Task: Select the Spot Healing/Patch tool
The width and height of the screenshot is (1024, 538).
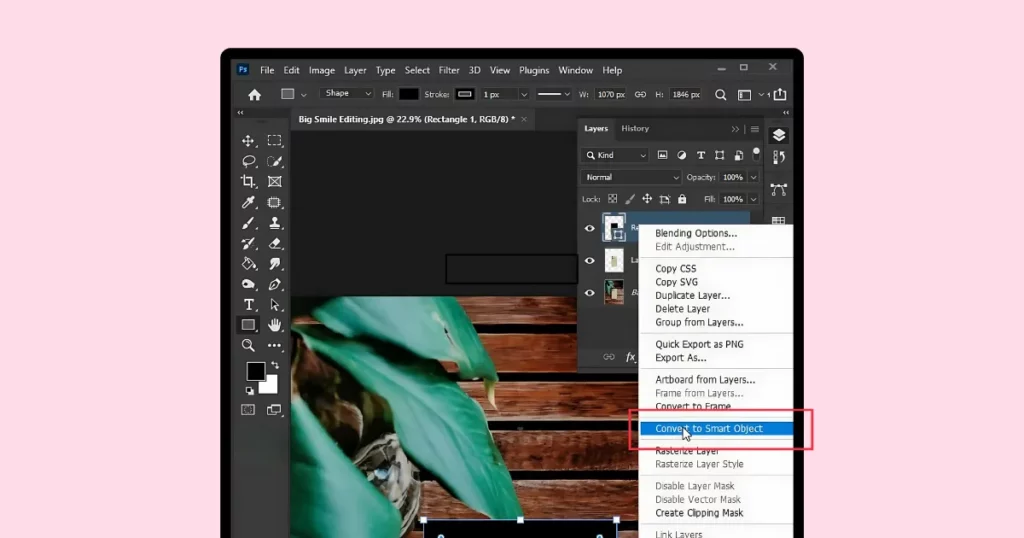Action: [274, 202]
